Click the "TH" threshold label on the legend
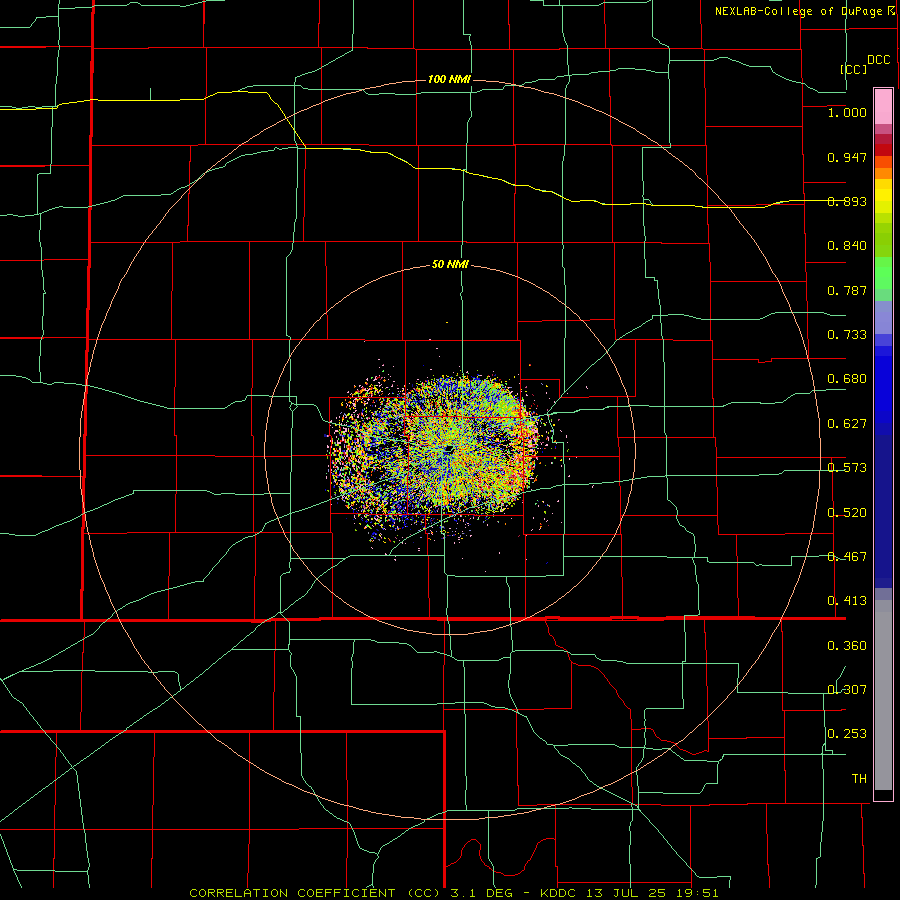The width and height of the screenshot is (900, 900). click(859, 779)
